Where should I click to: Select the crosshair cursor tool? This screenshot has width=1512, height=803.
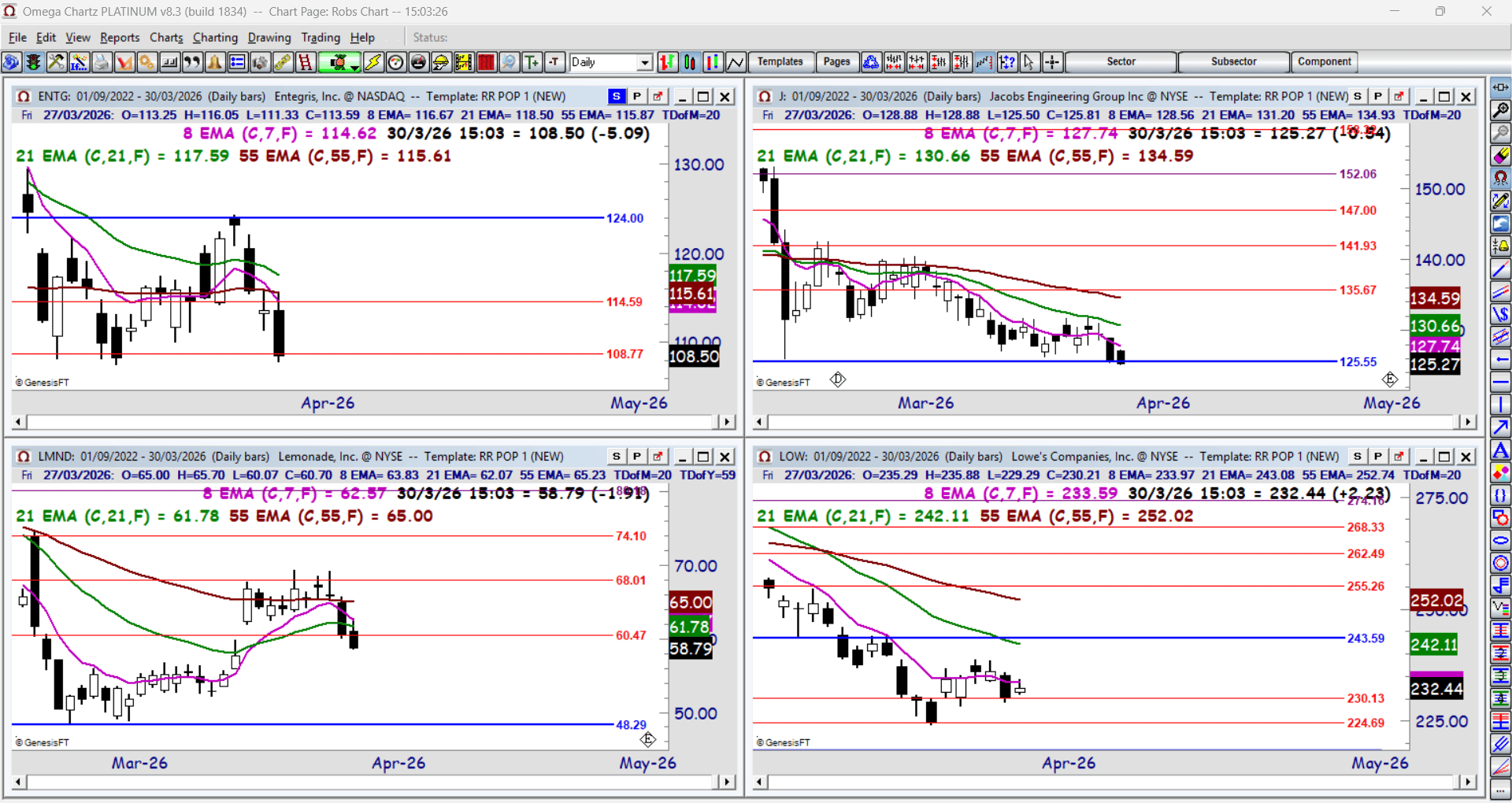coord(1052,62)
